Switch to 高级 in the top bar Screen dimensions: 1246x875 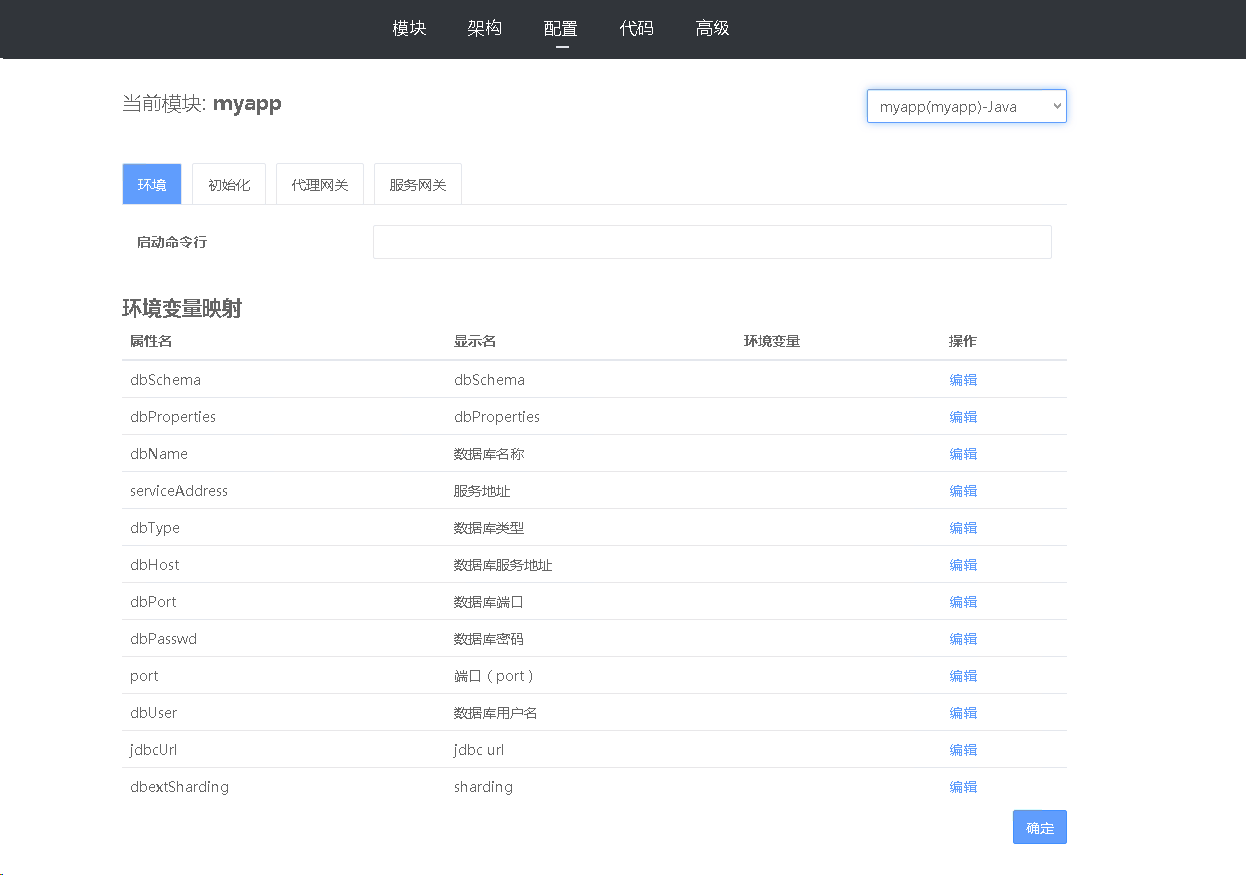712,28
